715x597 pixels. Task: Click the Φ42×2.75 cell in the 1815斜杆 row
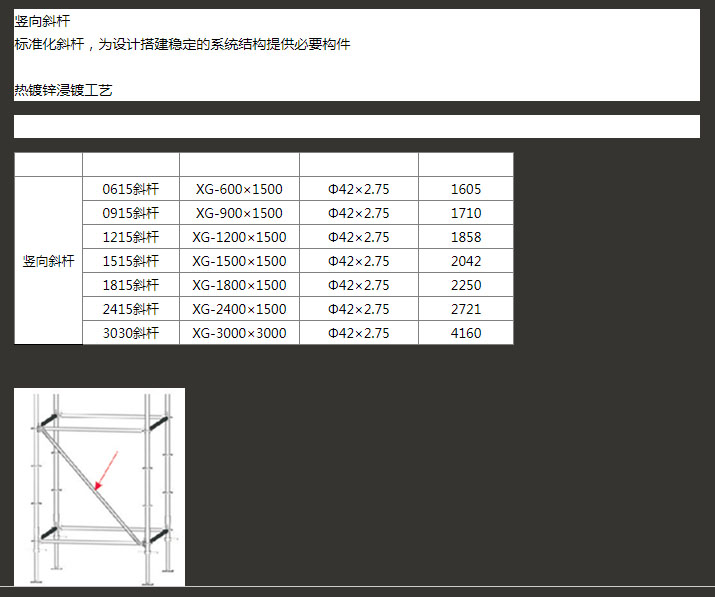pyautogui.click(x=359, y=285)
